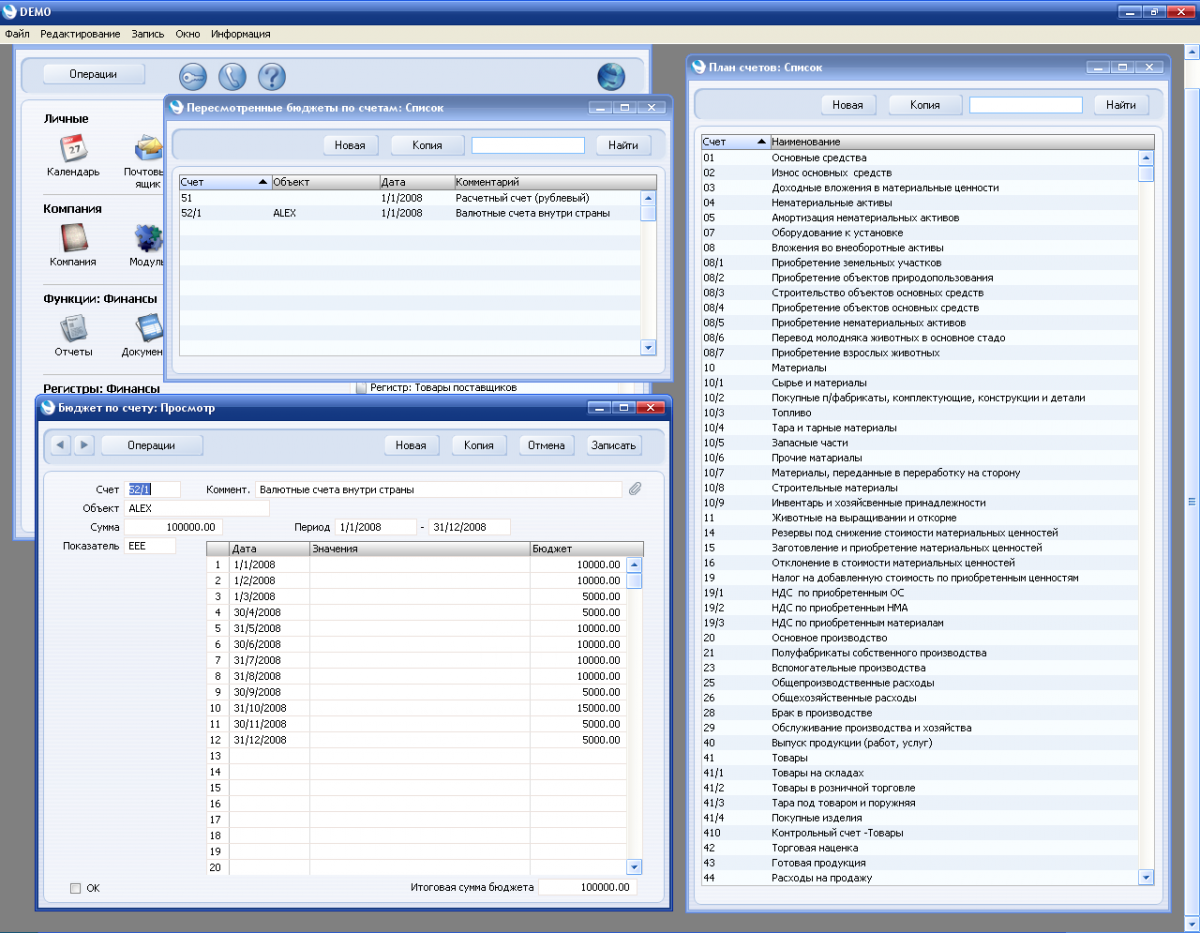Select the Готовая продукция row in План счетов
This screenshot has width=1200, height=933.
pyautogui.click(x=920, y=863)
